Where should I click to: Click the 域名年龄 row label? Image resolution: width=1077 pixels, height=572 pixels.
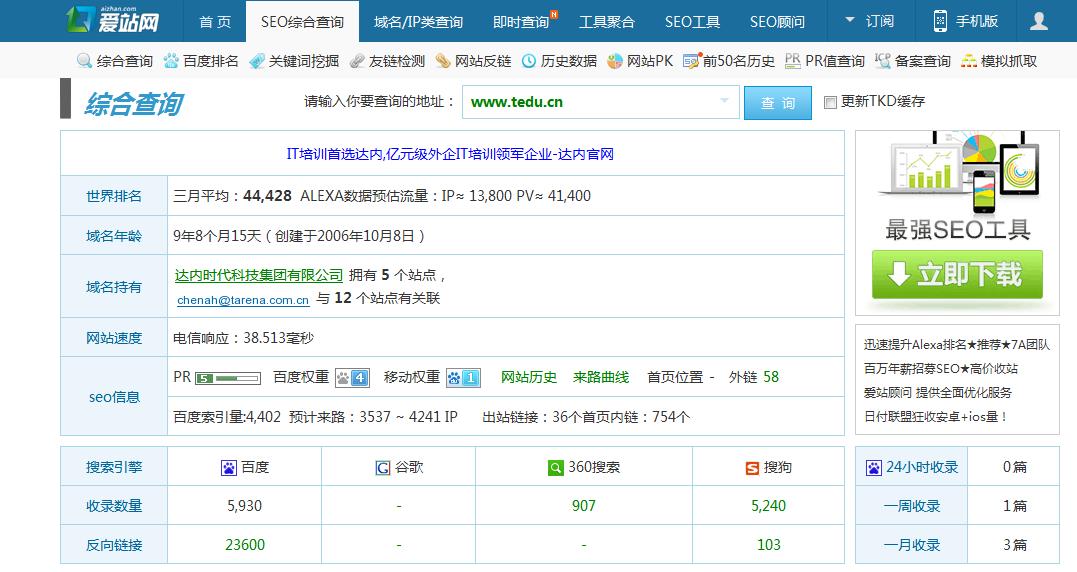click(x=114, y=236)
